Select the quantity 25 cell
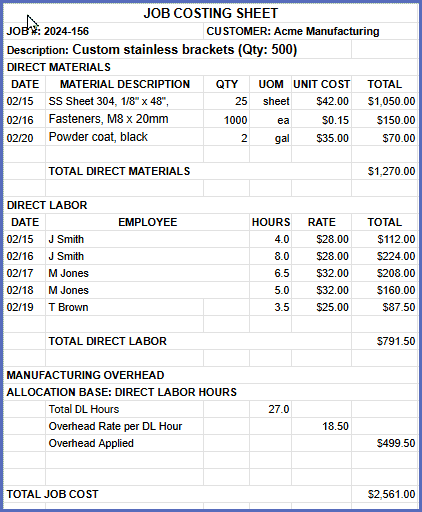 pyautogui.click(x=227, y=101)
